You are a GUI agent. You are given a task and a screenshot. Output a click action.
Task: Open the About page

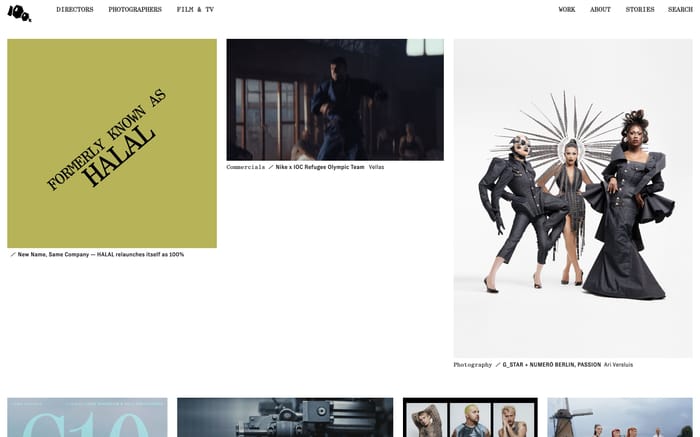pos(600,9)
